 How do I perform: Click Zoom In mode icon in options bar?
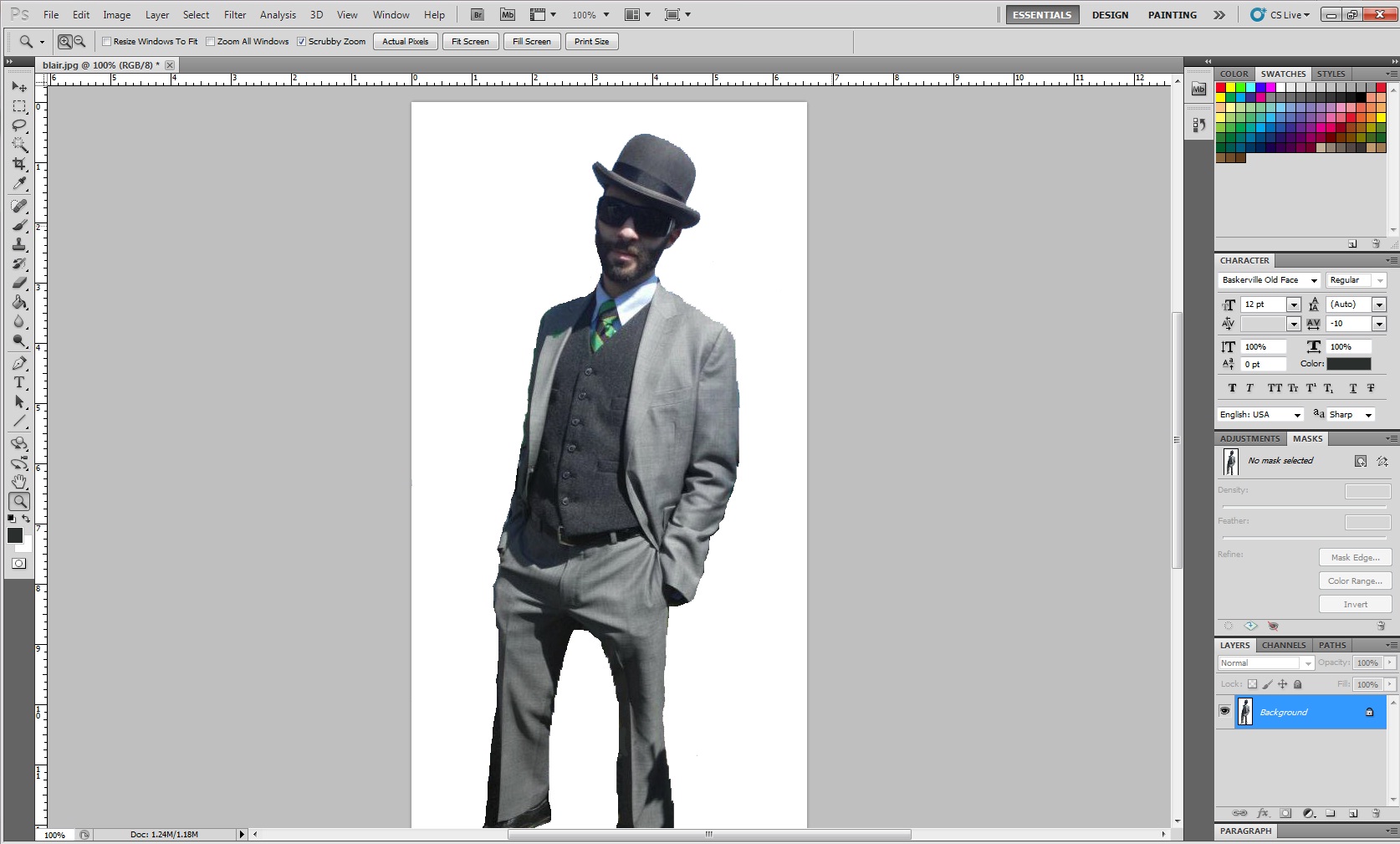tap(64, 41)
